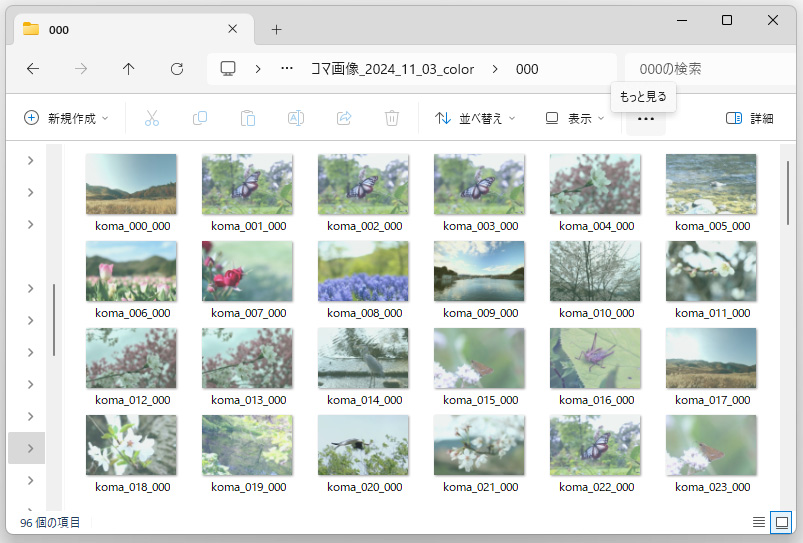Click コマ画像_2024_11_03_color in the breadcrumb
Image resolution: width=803 pixels, height=543 pixels.
[x=393, y=69]
